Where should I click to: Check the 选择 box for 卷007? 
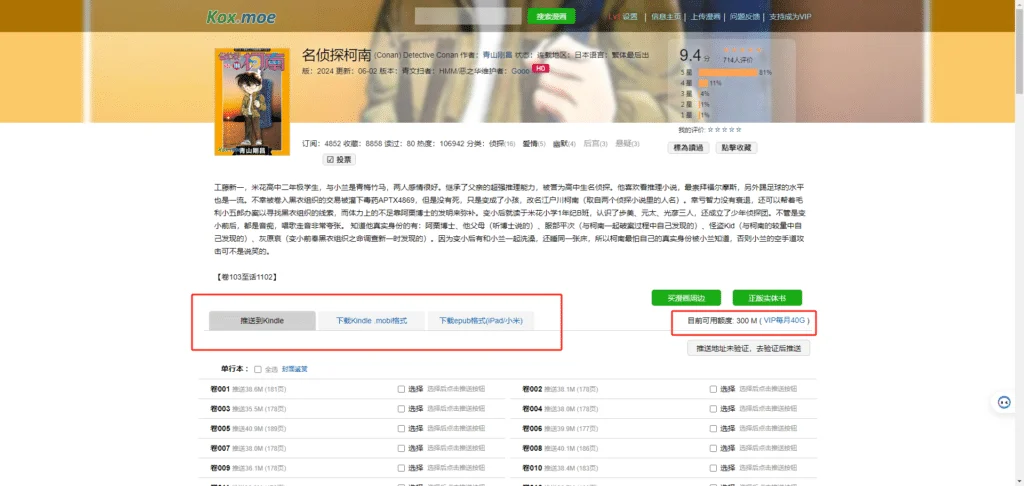pos(401,449)
